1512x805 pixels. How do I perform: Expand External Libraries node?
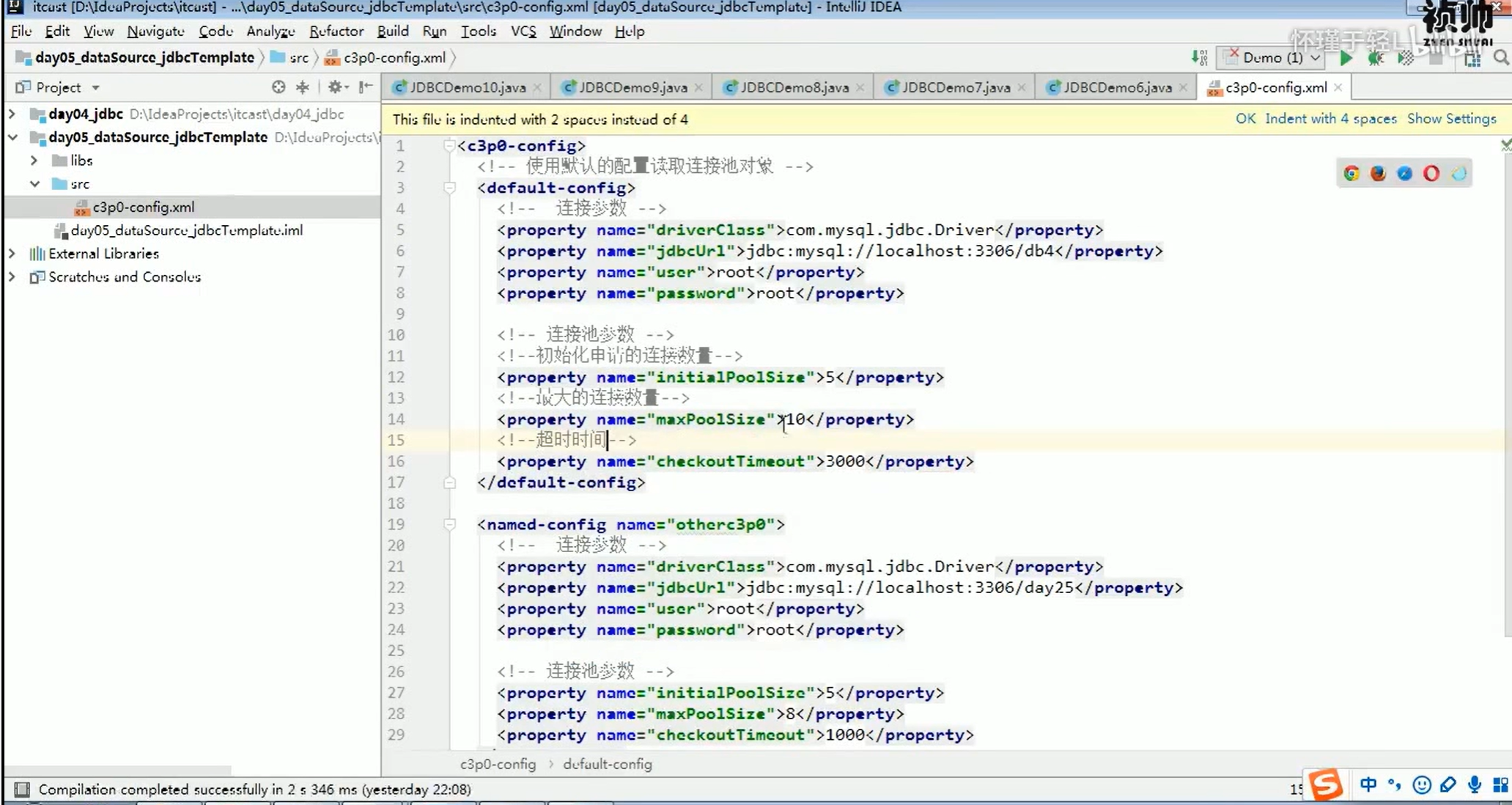(x=12, y=254)
